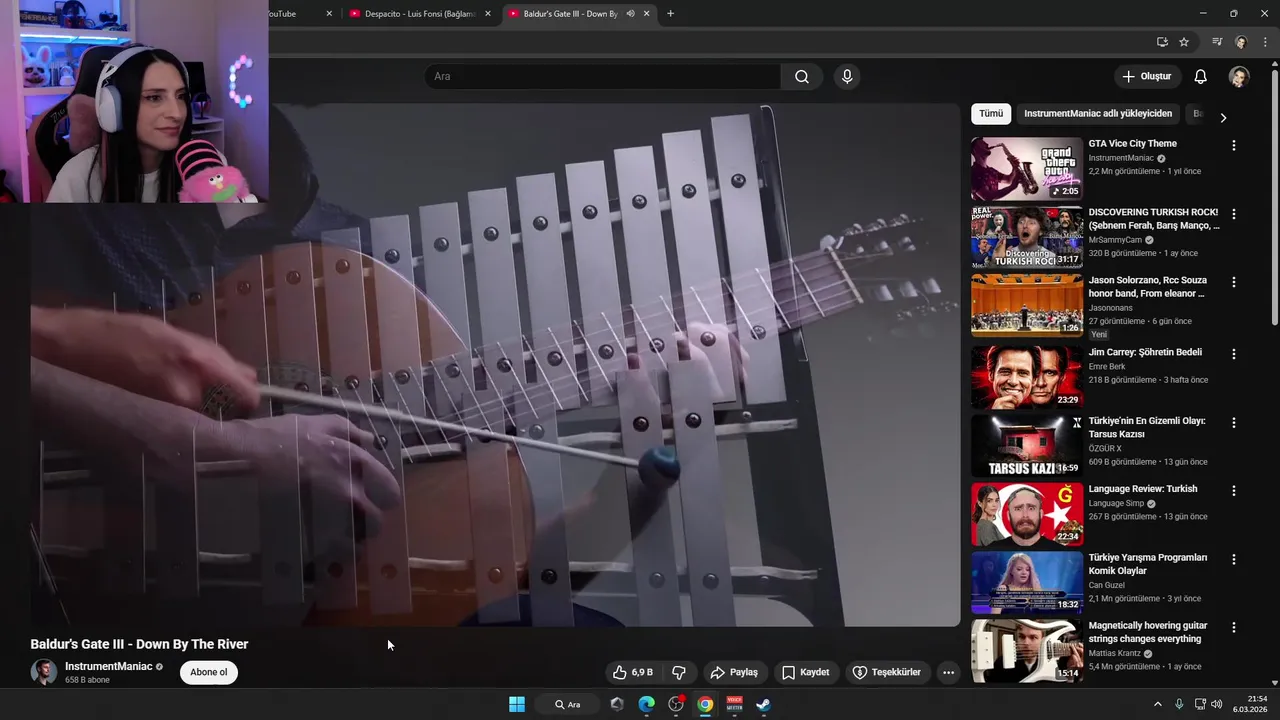Dislike the video with thumbs down
Screen dimensions: 1280x720
pos(678,672)
